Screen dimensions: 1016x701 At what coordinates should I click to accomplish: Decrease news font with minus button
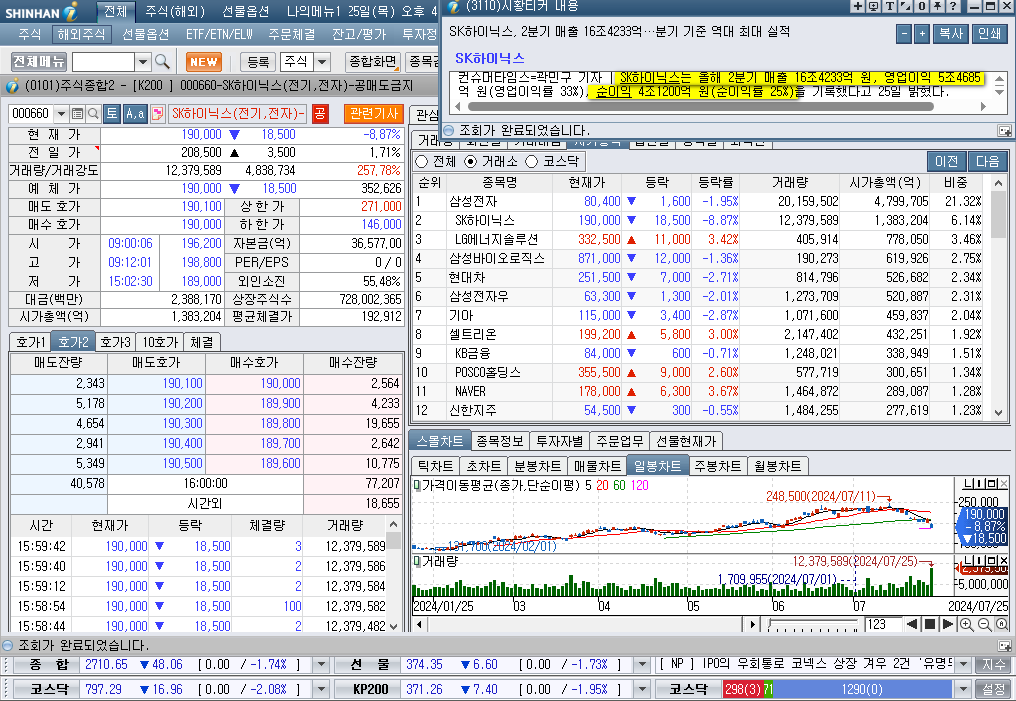904,34
